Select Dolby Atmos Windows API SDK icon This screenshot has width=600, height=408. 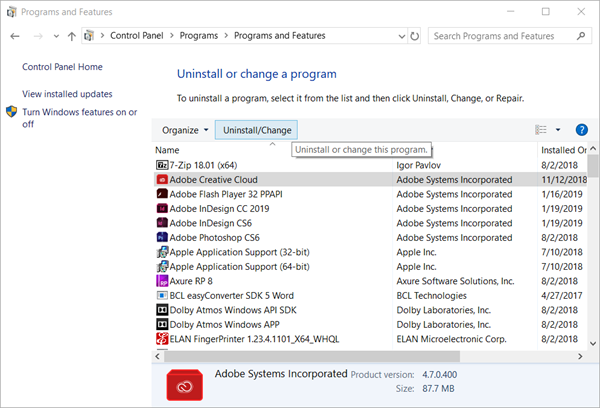(162, 310)
